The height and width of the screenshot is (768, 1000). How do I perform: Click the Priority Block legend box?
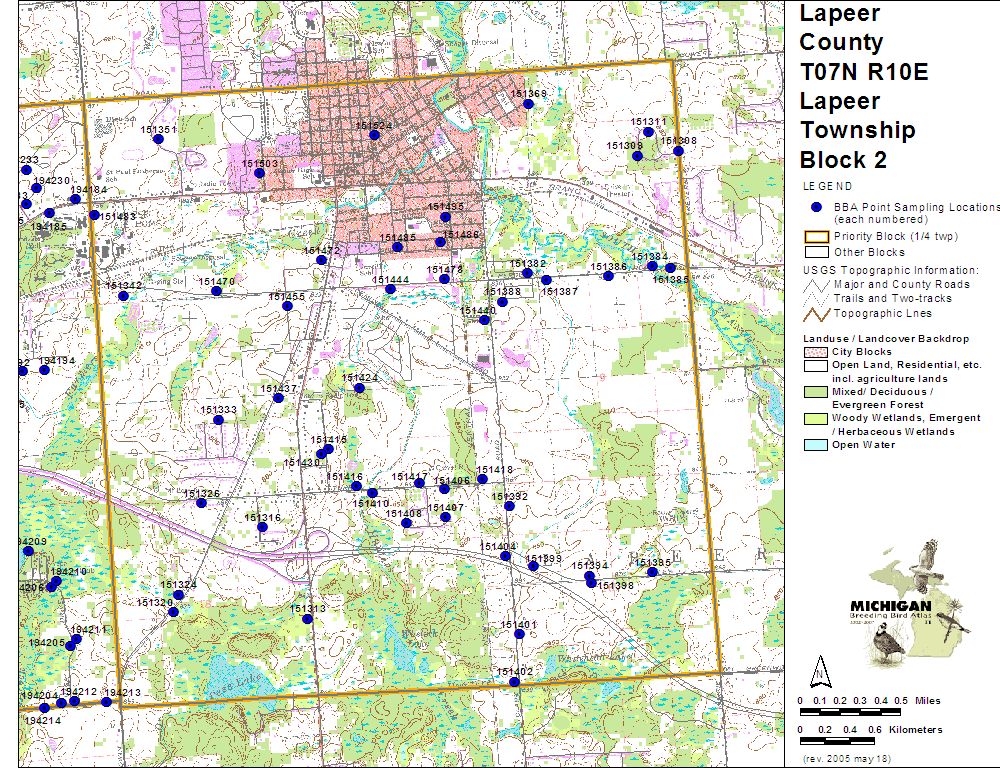point(816,237)
